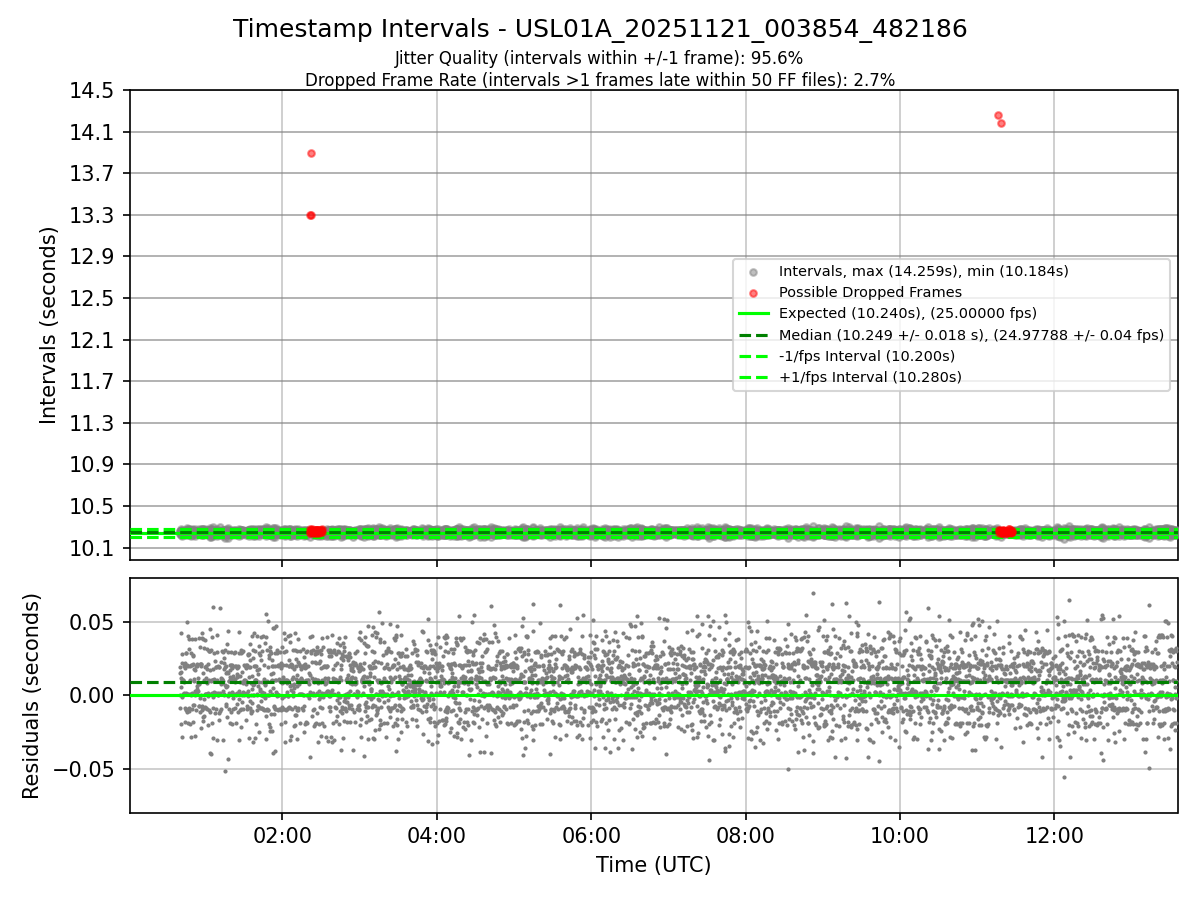Click the legend entry "Intervals, max (14.259s), min (10.184s)"
Image resolution: width=1200 pixels, height=900 pixels.
(x=924, y=271)
